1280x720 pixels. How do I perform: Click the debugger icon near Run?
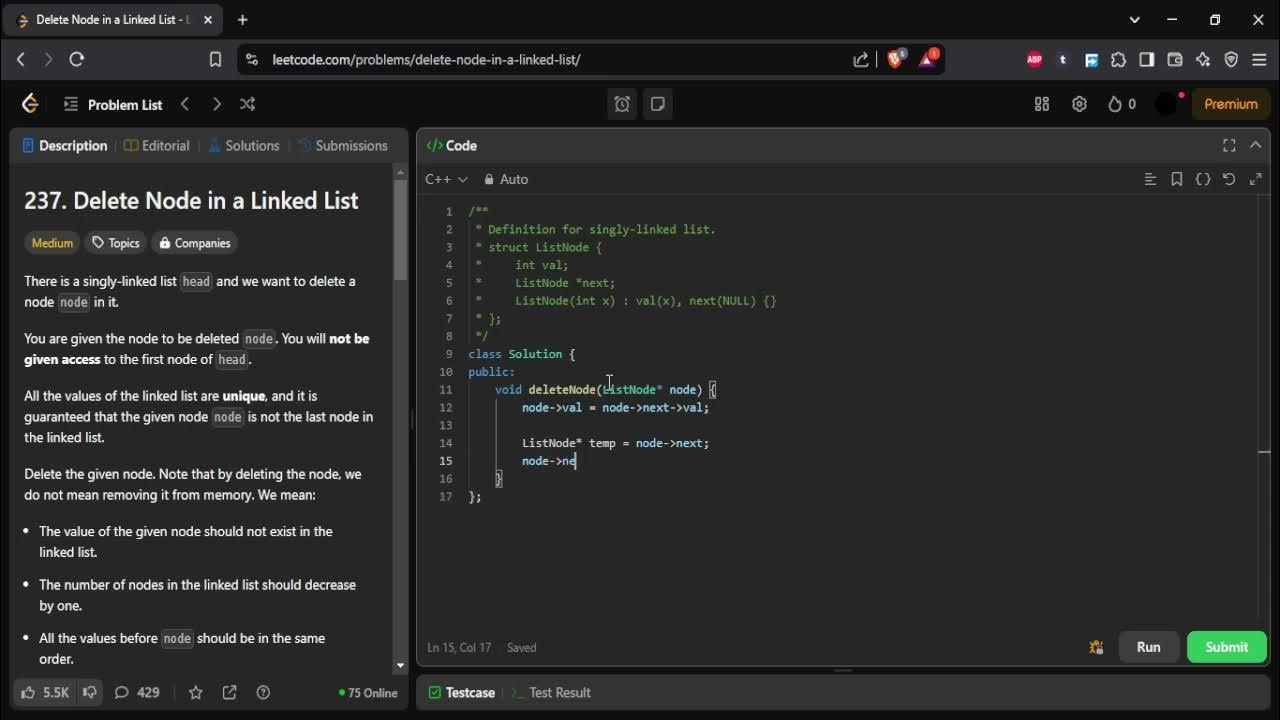click(1096, 647)
